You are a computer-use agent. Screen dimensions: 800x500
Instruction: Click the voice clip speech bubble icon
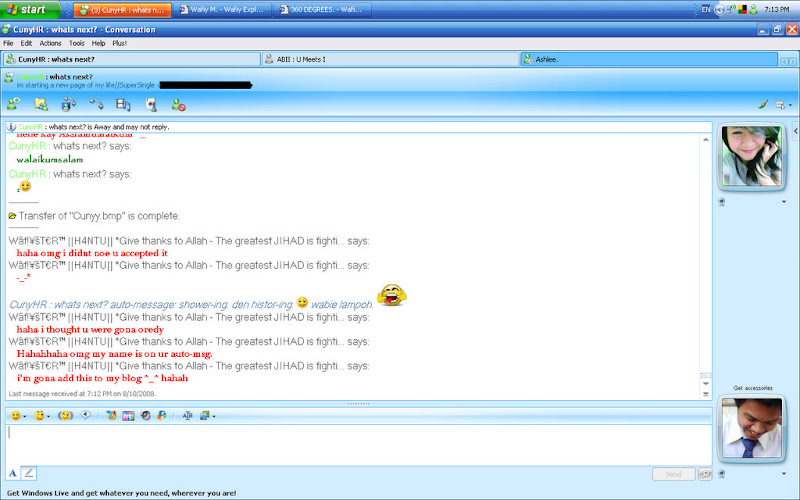86,415
